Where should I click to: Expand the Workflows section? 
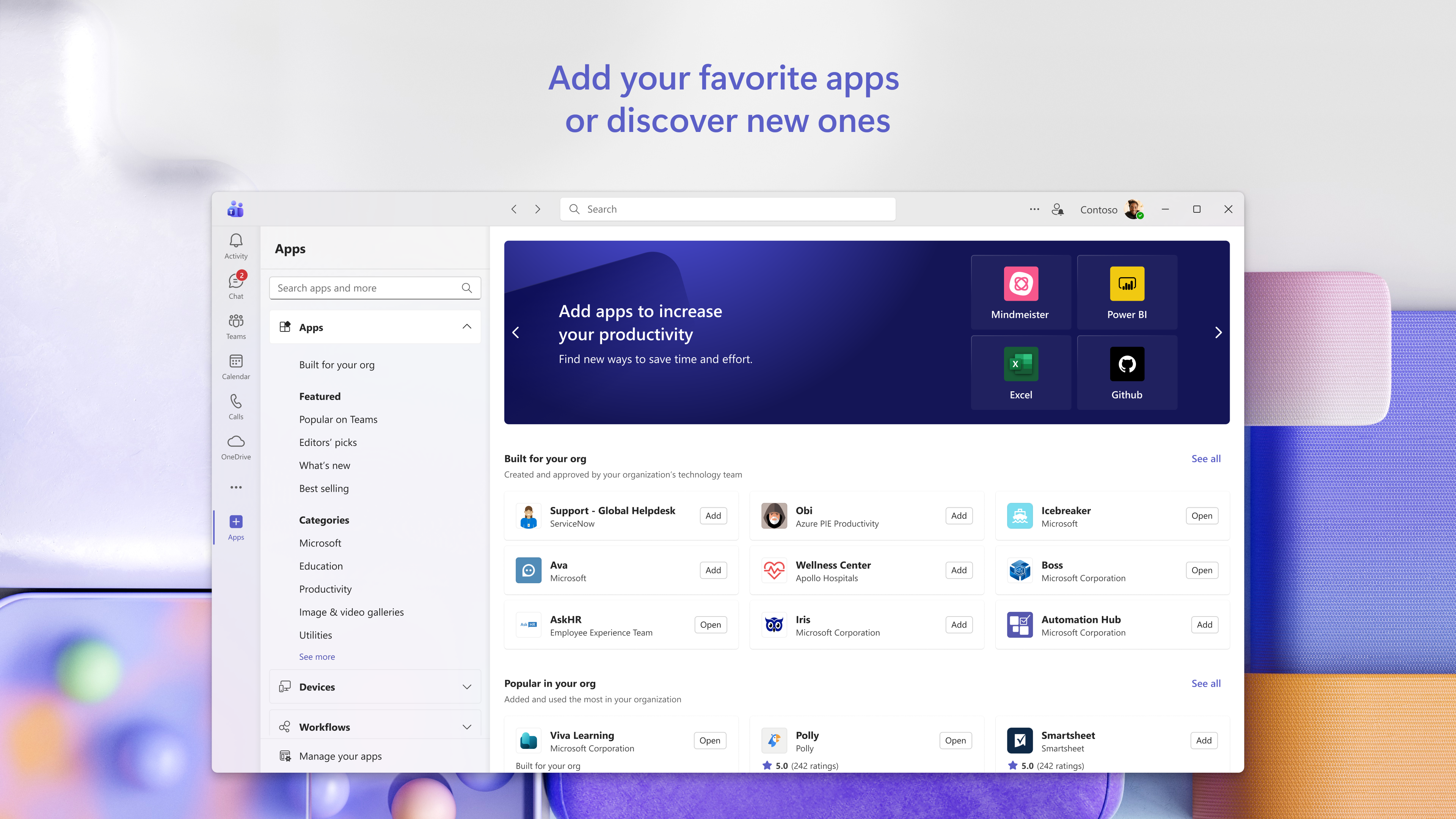467,727
